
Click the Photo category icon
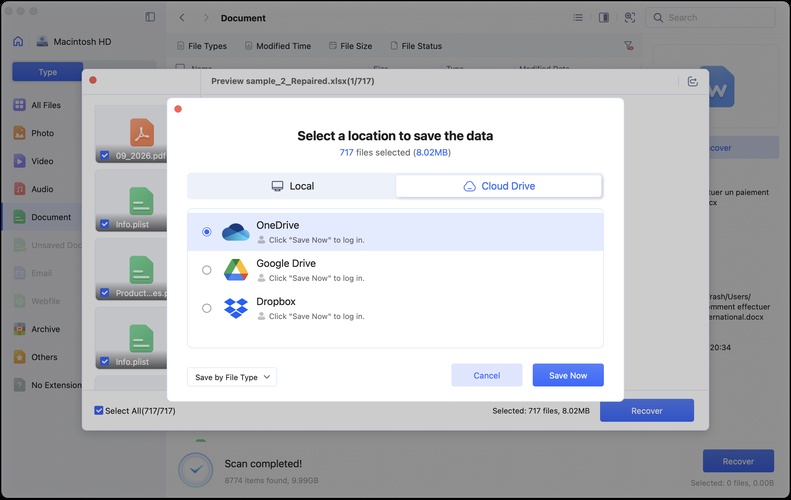pos(19,133)
